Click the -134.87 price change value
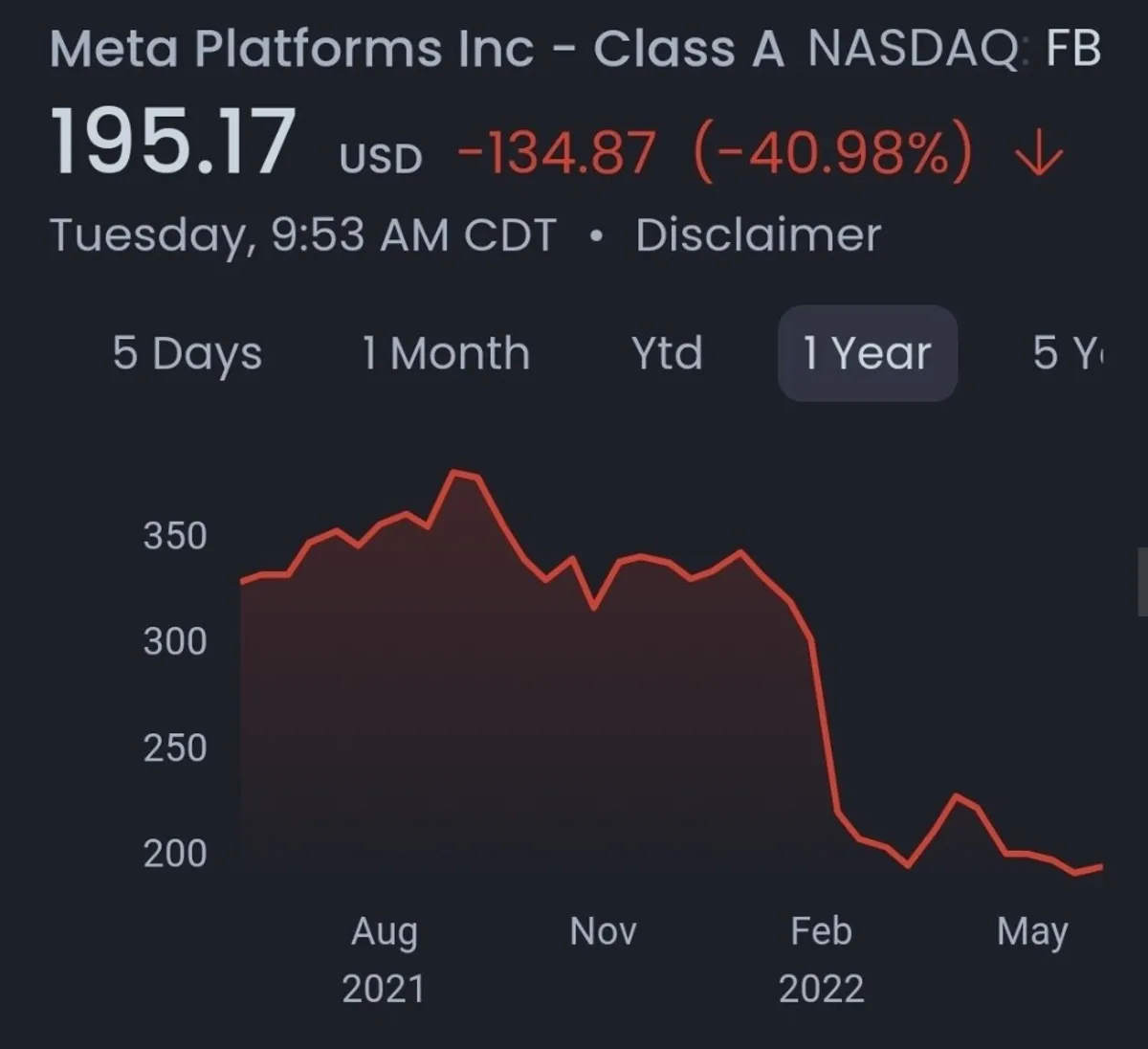 [557, 153]
